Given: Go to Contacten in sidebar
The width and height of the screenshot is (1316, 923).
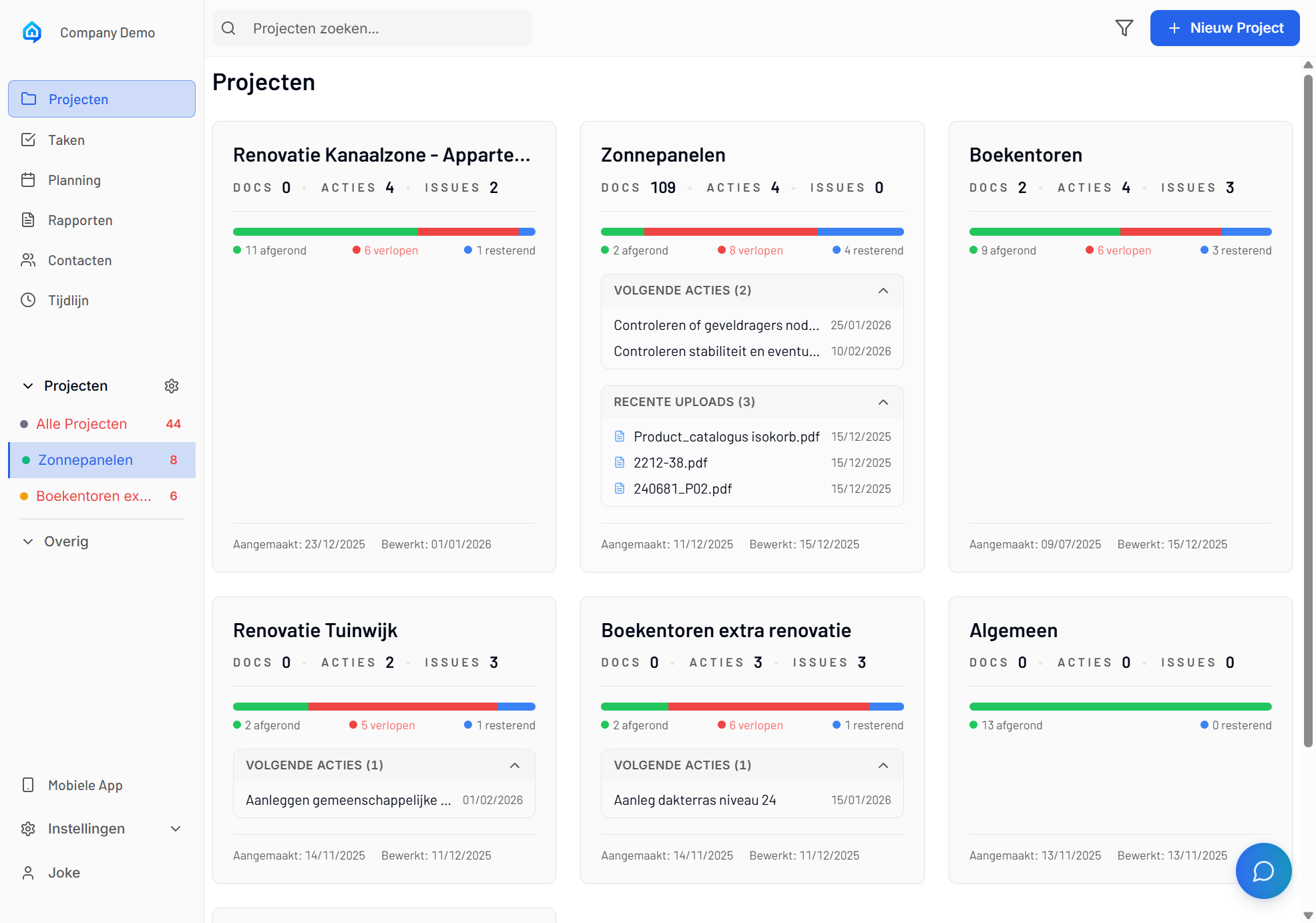Looking at the screenshot, I should 79,260.
